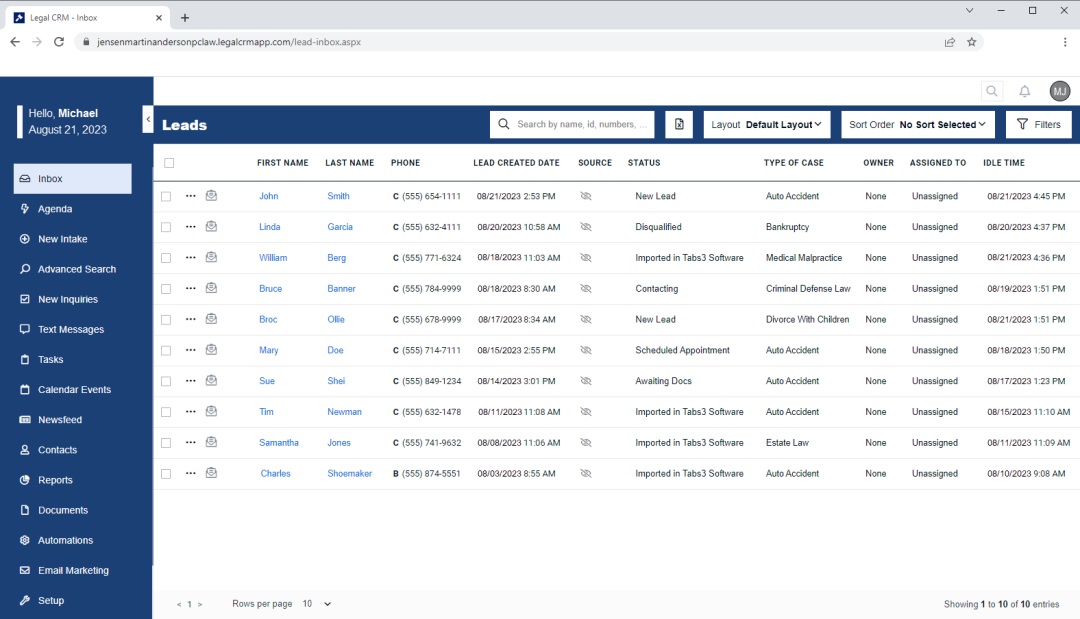Open the Layout dropdown
This screenshot has width=1080, height=619.
pos(766,124)
